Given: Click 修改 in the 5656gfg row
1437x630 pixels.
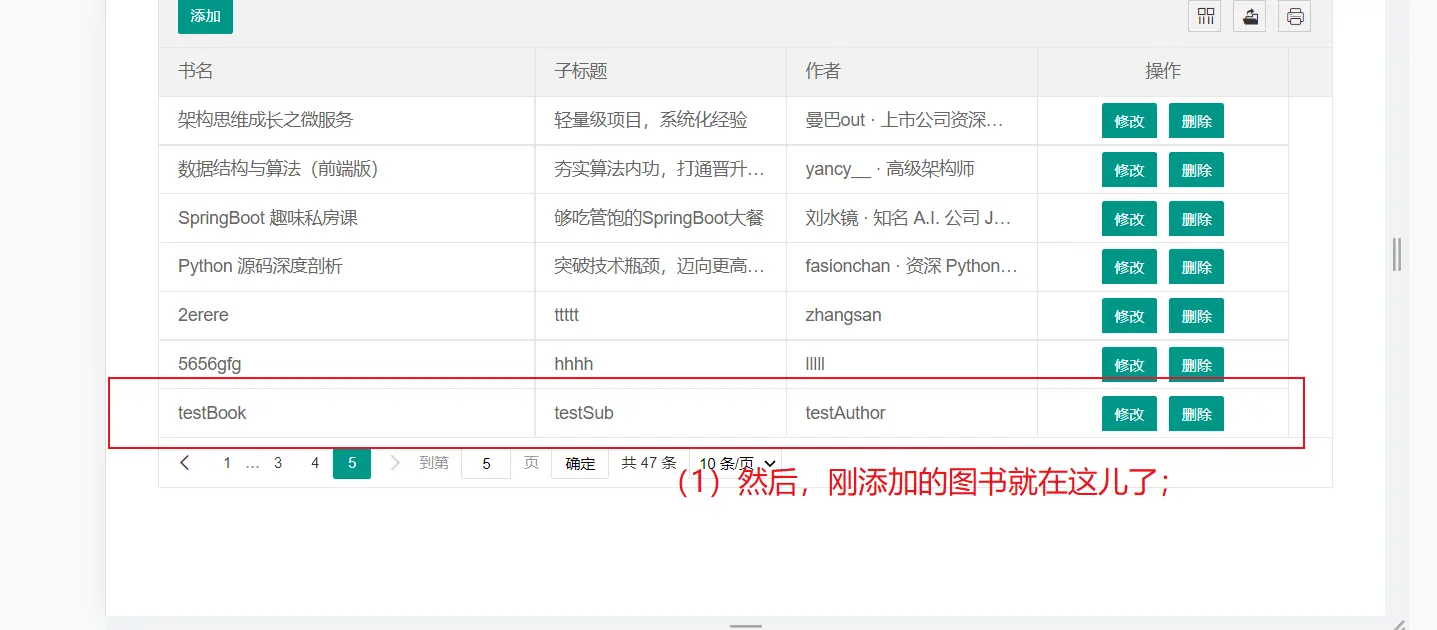Looking at the screenshot, I should 1129,365.
